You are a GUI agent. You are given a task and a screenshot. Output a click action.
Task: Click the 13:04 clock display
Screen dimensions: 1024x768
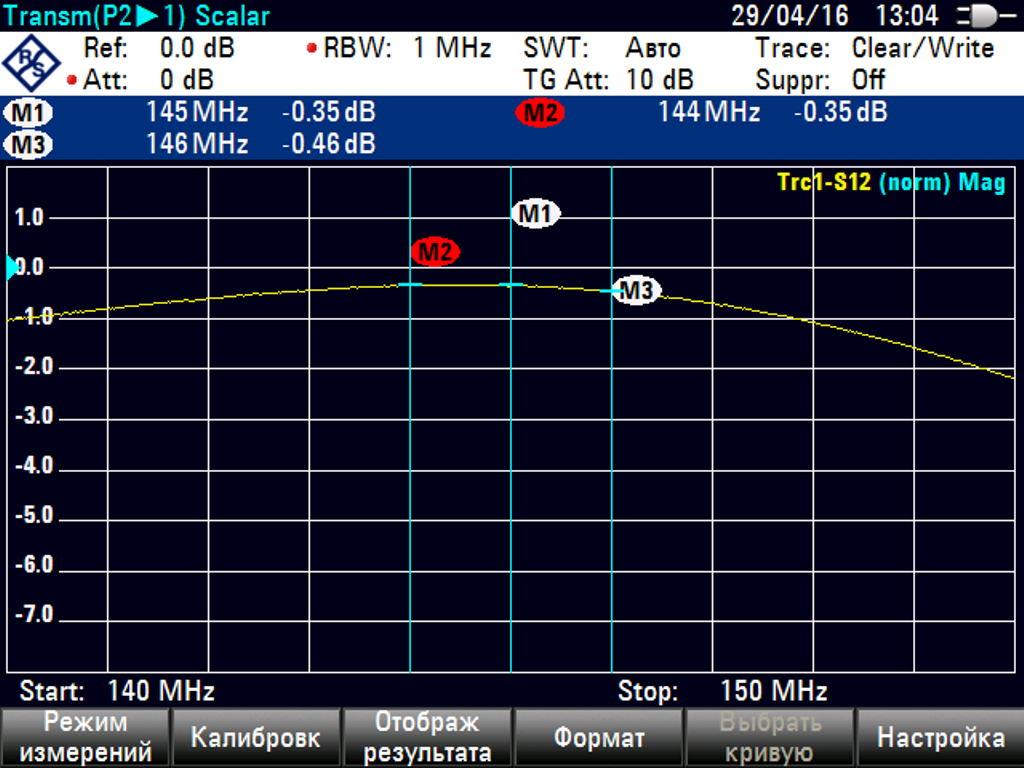pyautogui.click(x=907, y=16)
